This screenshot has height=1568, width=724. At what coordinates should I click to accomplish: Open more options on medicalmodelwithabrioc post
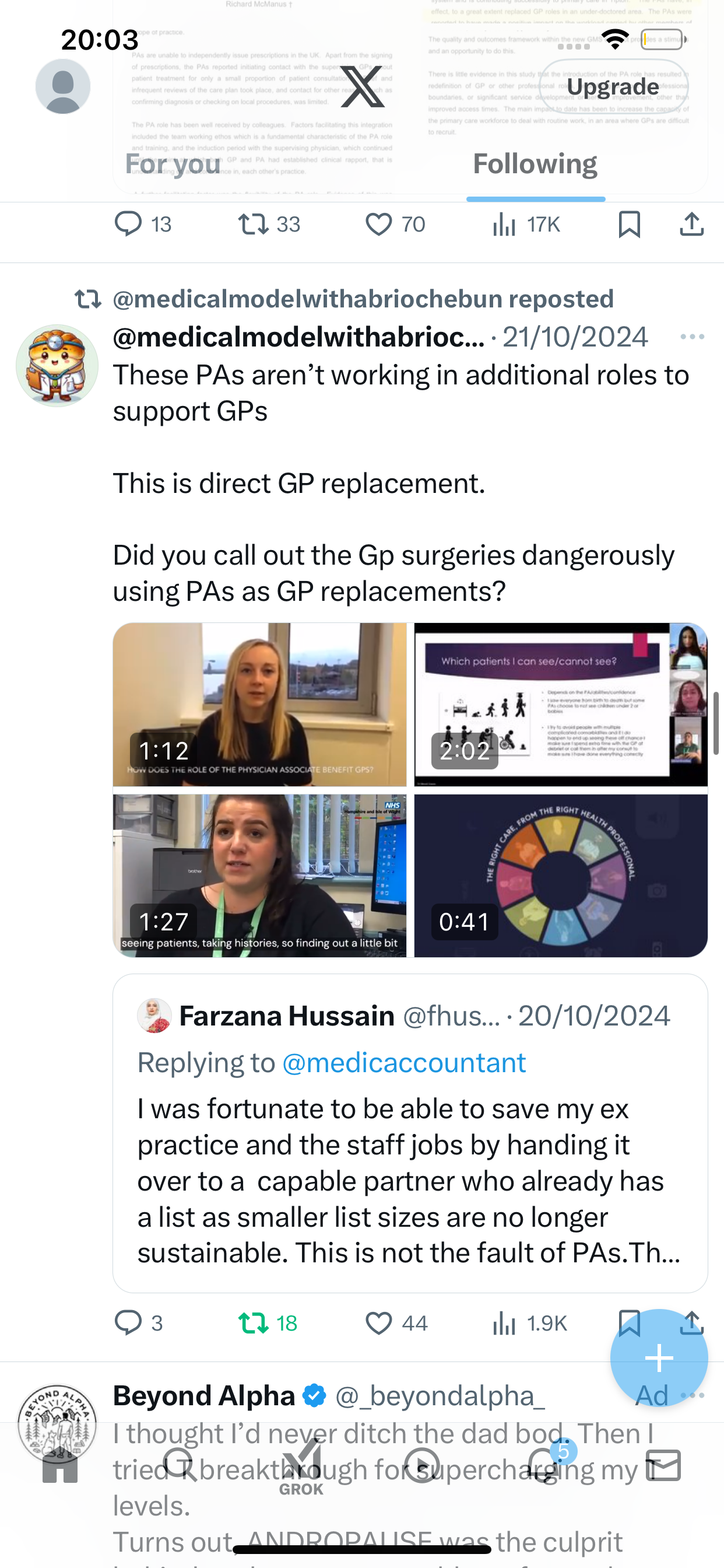693,337
